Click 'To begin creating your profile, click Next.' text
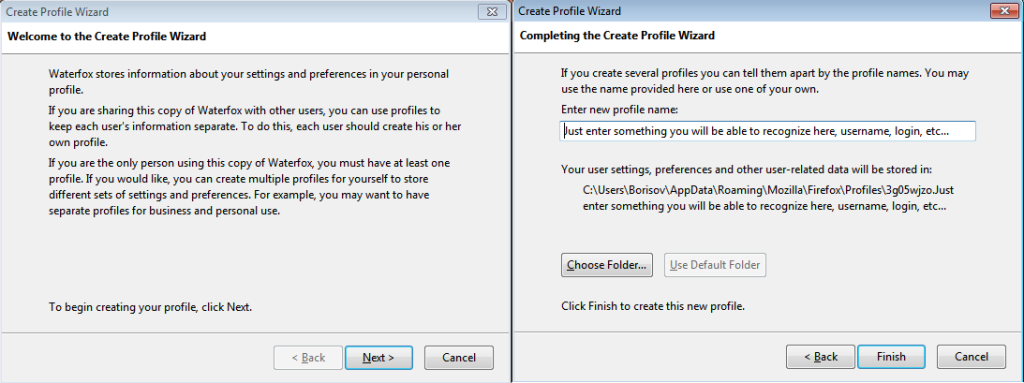The height and width of the screenshot is (383, 1024). (x=151, y=307)
